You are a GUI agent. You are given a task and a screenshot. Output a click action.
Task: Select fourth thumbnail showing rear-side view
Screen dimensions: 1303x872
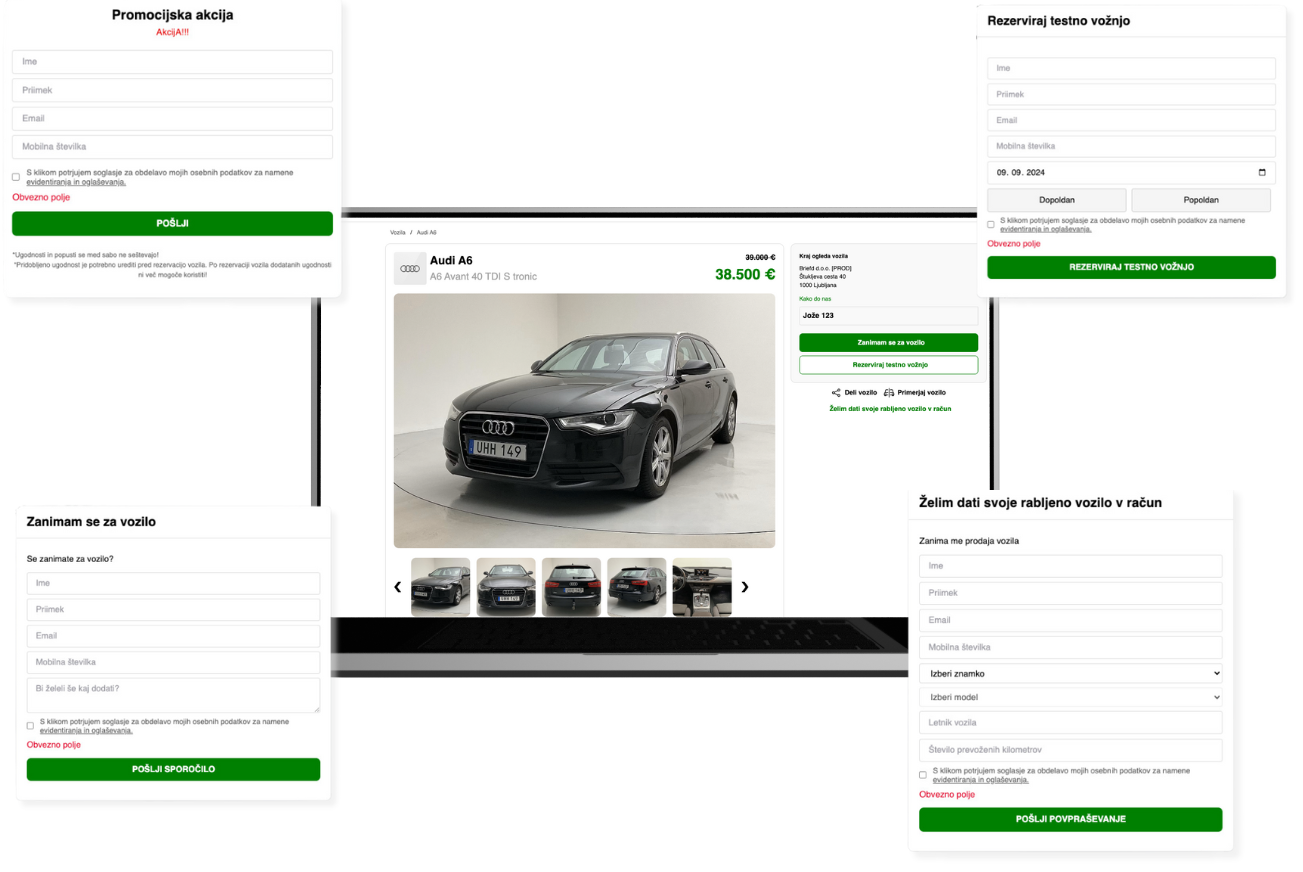click(637, 587)
